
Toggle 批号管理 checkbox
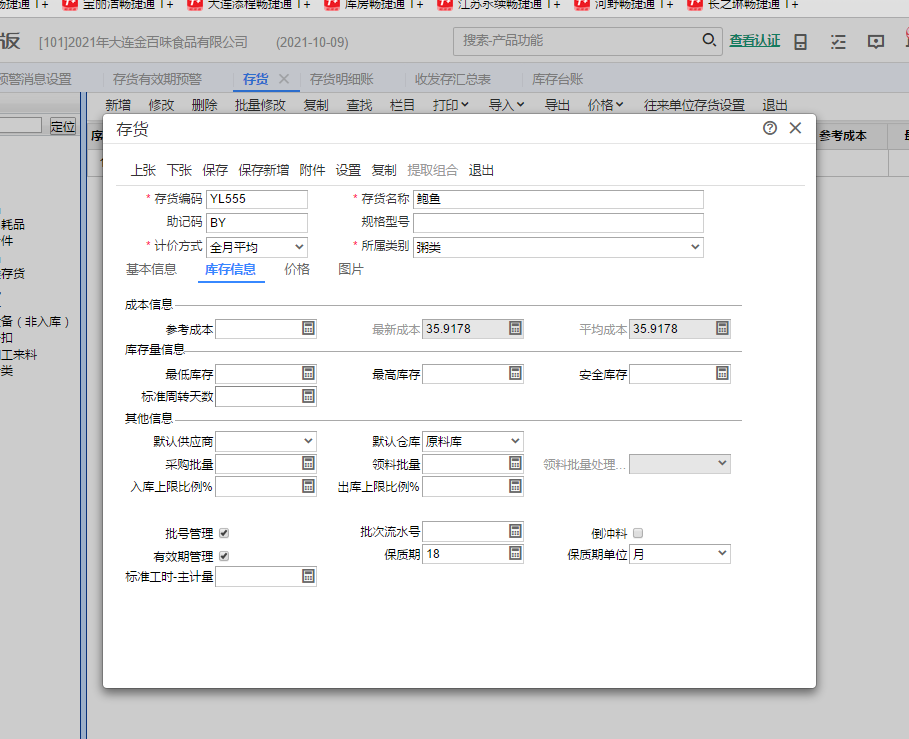[x=224, y=533]
